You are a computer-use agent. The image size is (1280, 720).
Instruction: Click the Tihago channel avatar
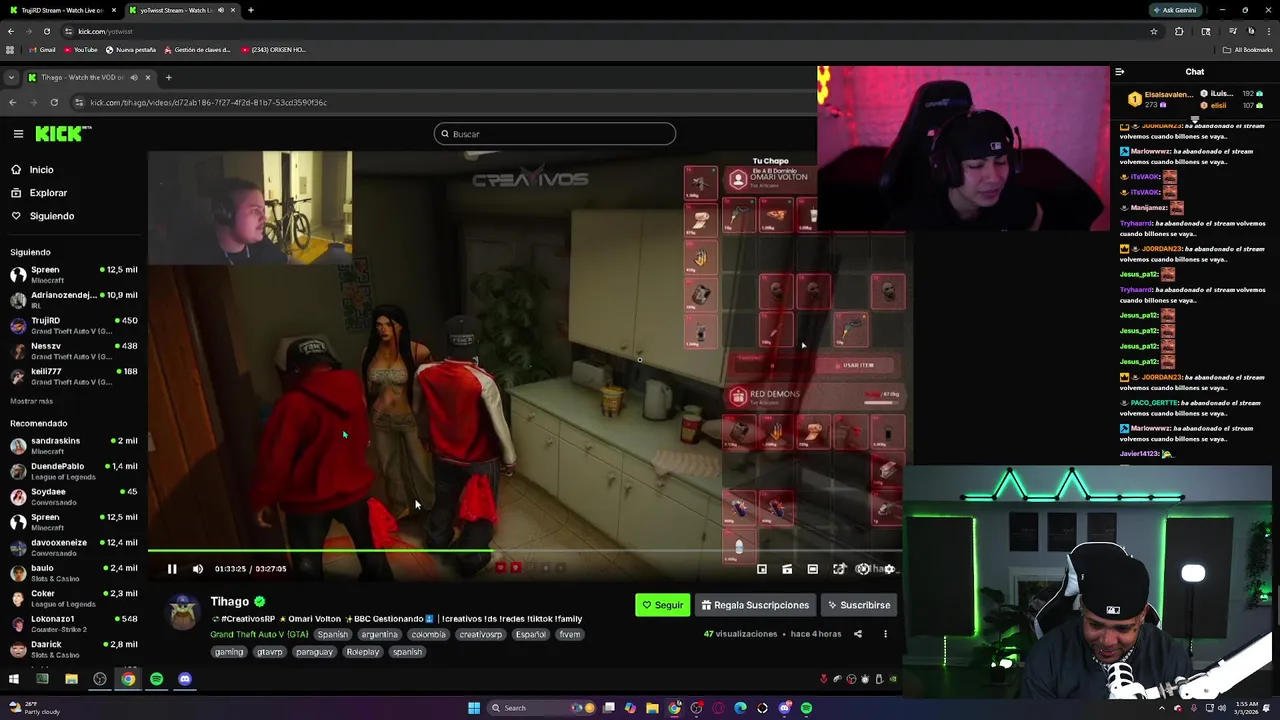182,612
